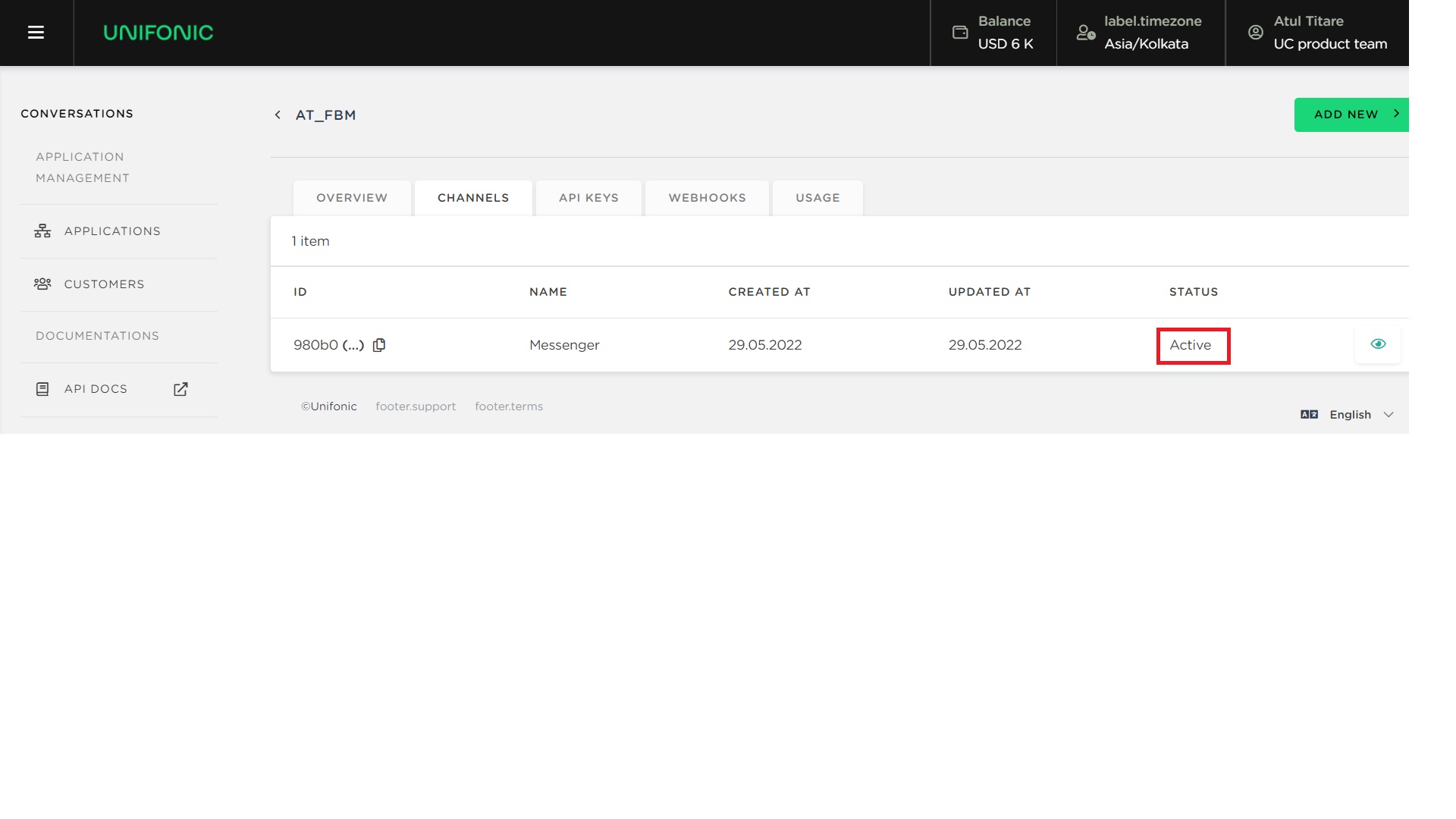This screenshot has height=819, width=1456.
Task: Click the Customers sidebar icon
Action: click(x=42, y=284)
